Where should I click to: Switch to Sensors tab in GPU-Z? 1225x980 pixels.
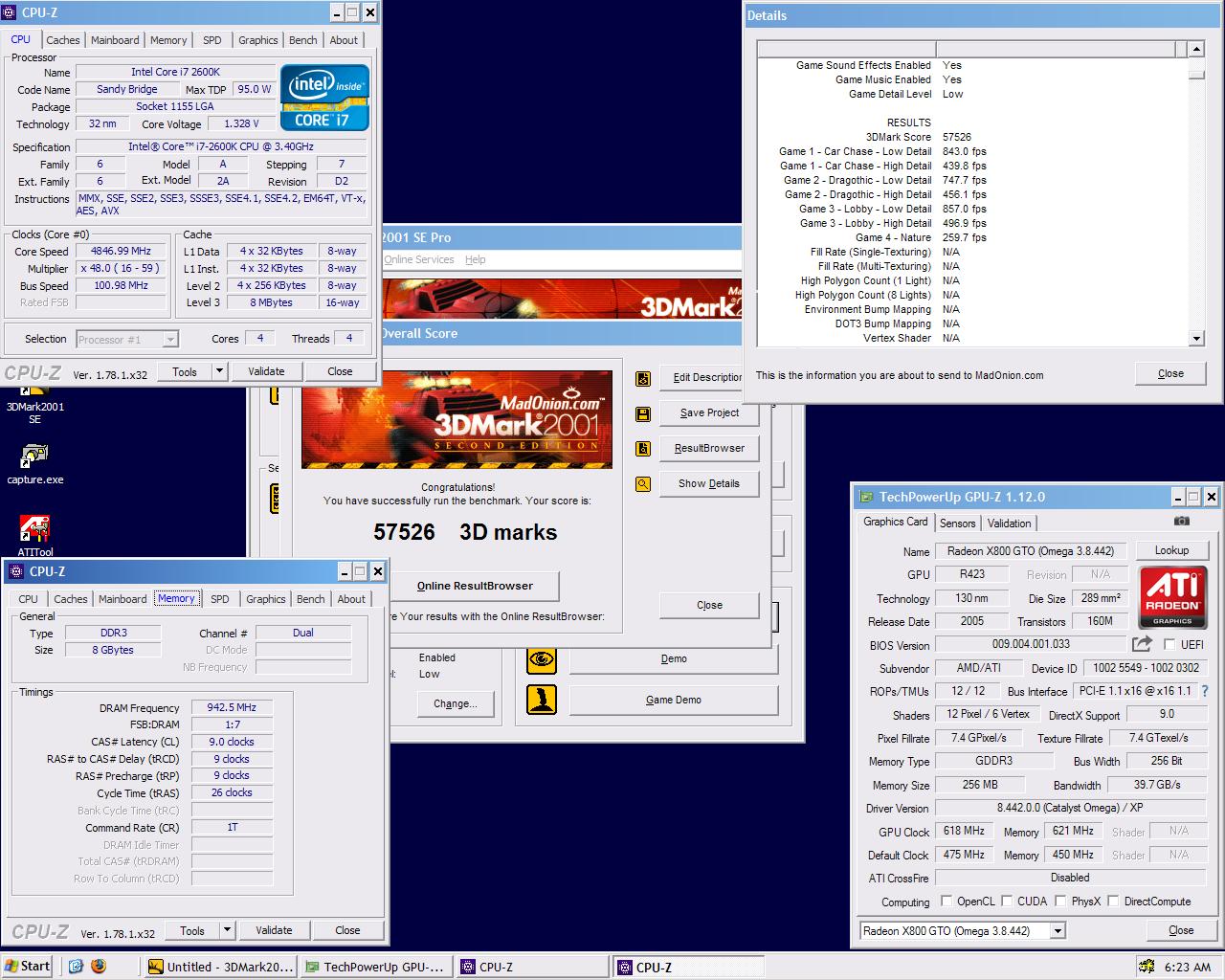[958, 523]
